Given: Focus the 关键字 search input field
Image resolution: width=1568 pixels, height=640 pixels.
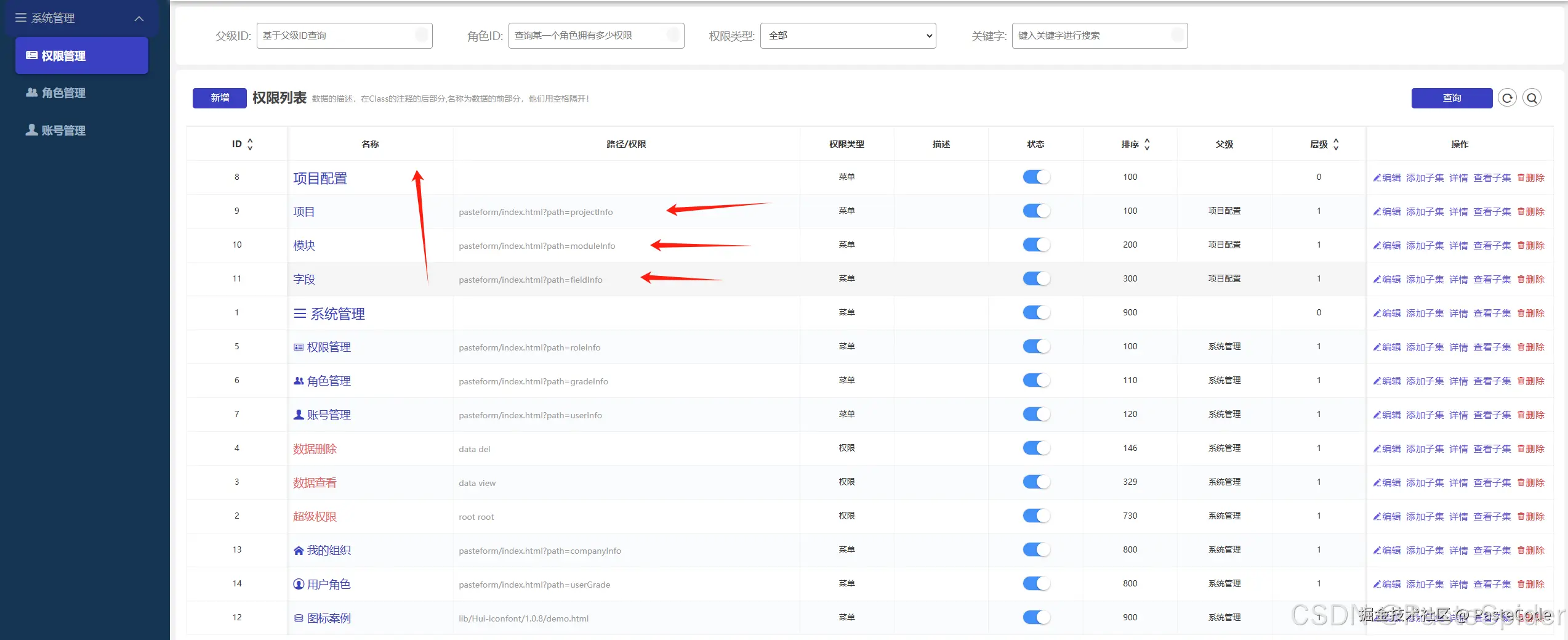Looking at the screenshot, I should (1100, 36).
